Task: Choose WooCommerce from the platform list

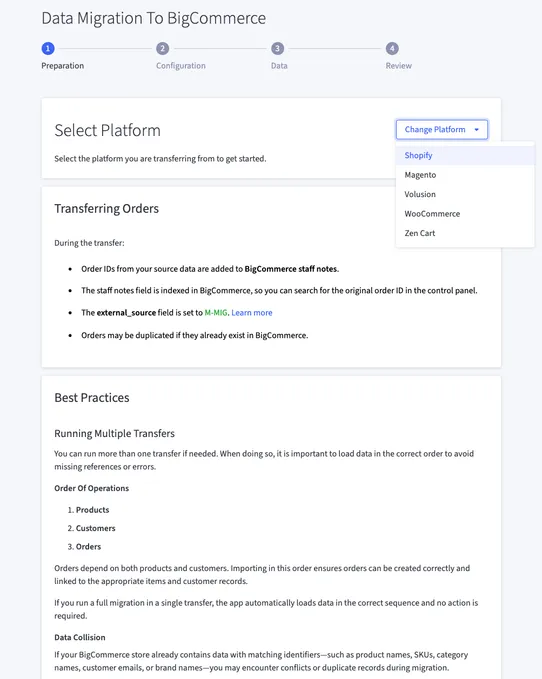Action: (x=465, y=214)
